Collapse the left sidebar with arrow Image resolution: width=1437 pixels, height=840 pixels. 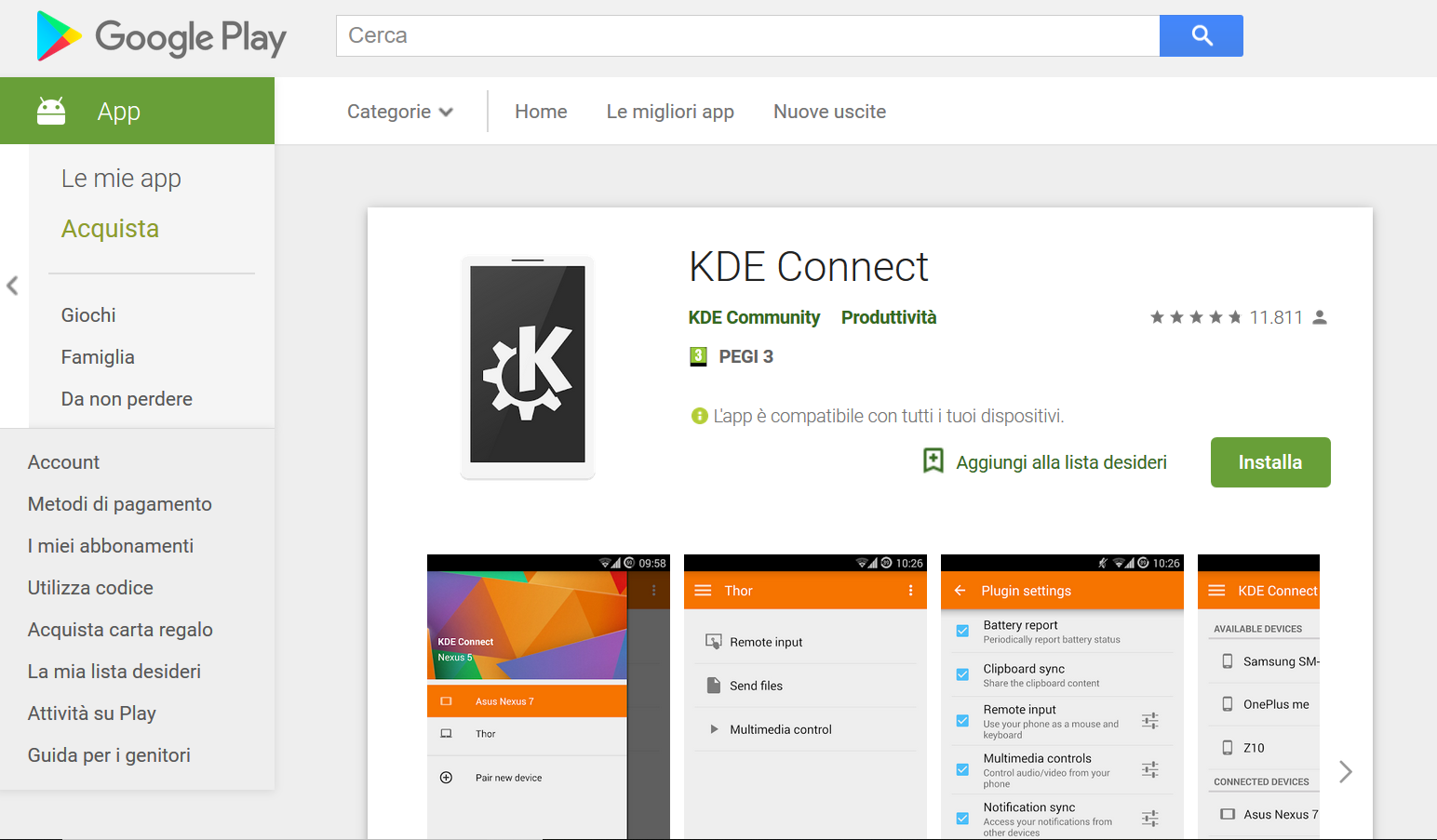pyautogui.click(x=12, y=286)
